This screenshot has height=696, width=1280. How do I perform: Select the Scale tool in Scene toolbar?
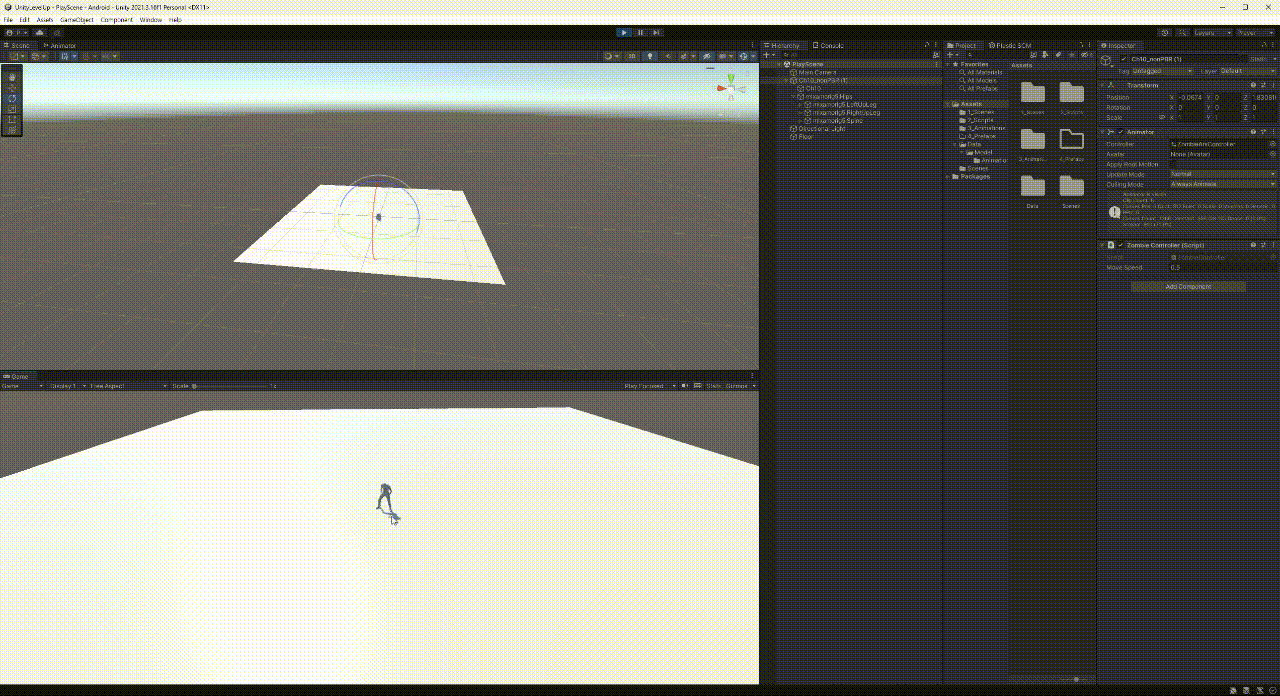click(12, 109)
